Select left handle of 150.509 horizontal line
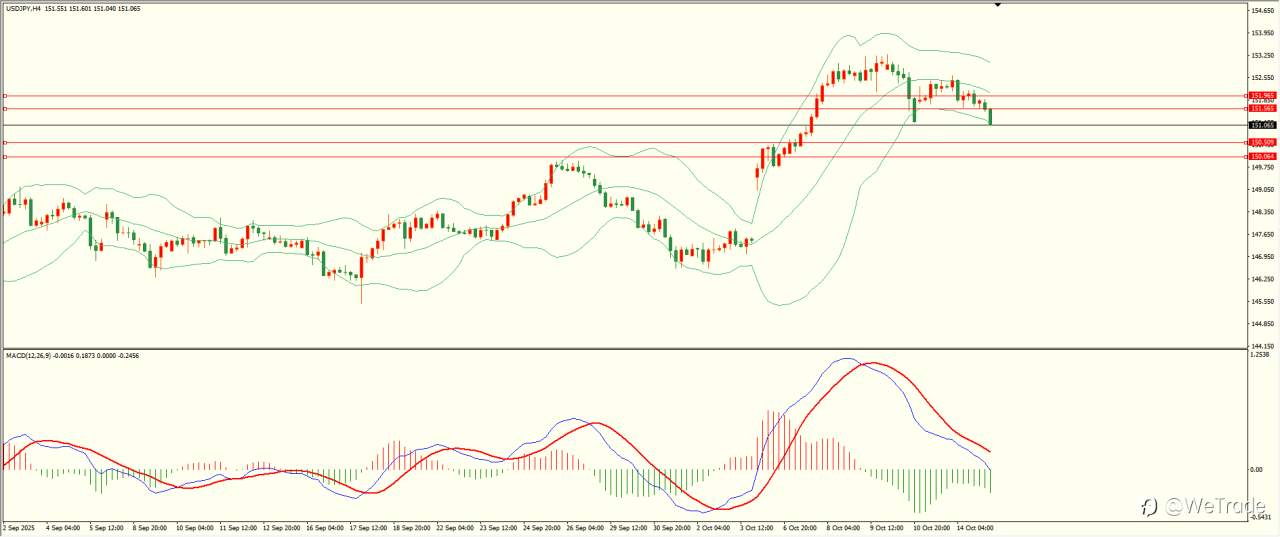This screenshot has height=537, width=1280. coord(6,143)
